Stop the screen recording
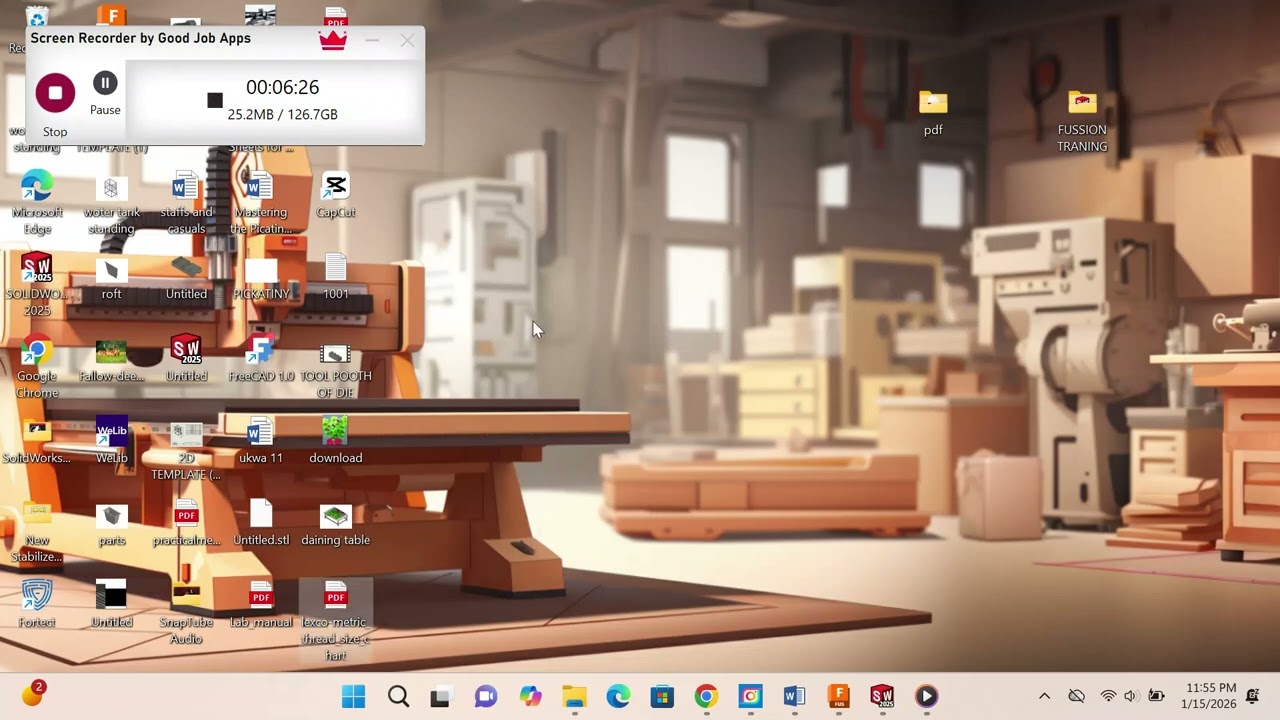Image resolution: width=1280 pixels, height=720 pixels. (55, 93)
